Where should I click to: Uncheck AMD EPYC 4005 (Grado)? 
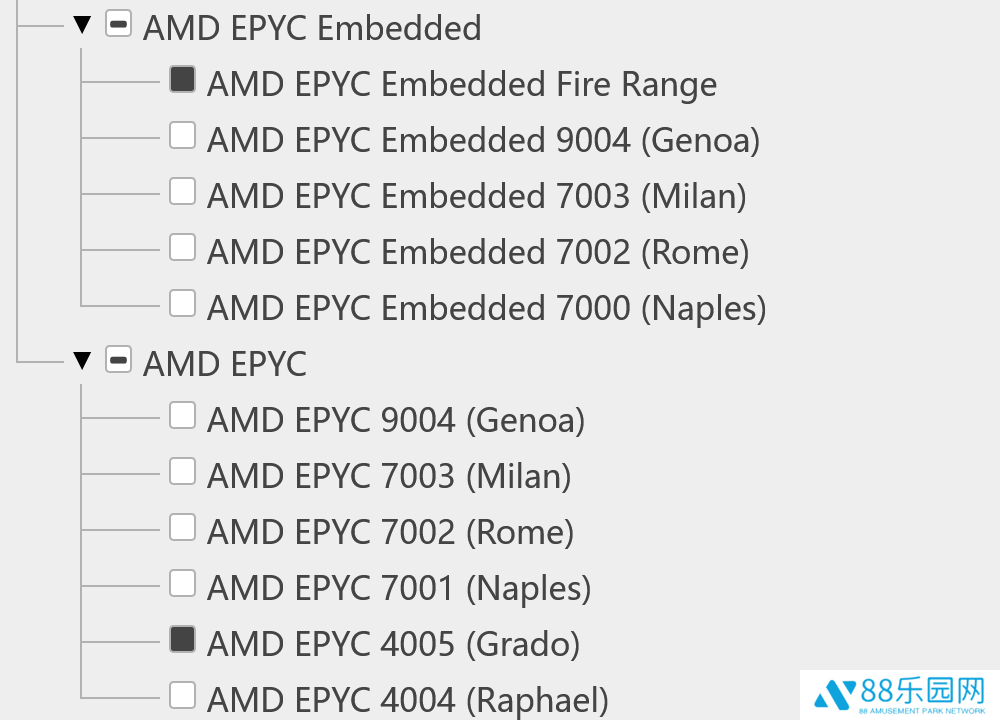[x=182, y=640]
